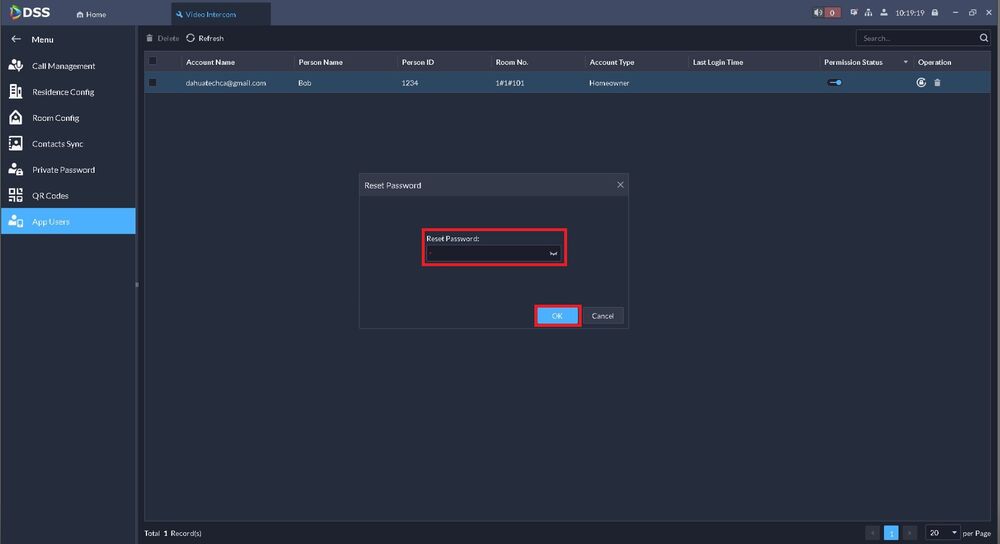Click the lock icon beside the clock
The width and height of the screenshot is (1000, 544).
[x=934, y=13]
